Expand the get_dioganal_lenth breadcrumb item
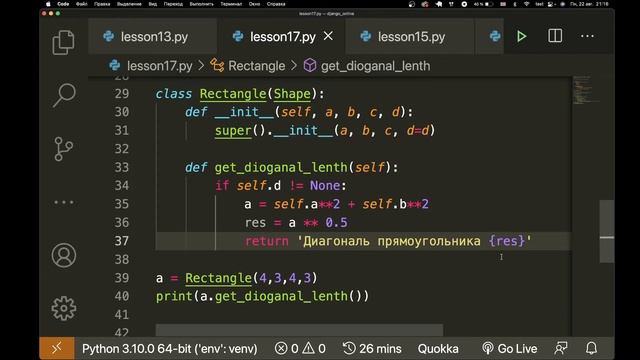The image size is (640, 360). point(367,66)
